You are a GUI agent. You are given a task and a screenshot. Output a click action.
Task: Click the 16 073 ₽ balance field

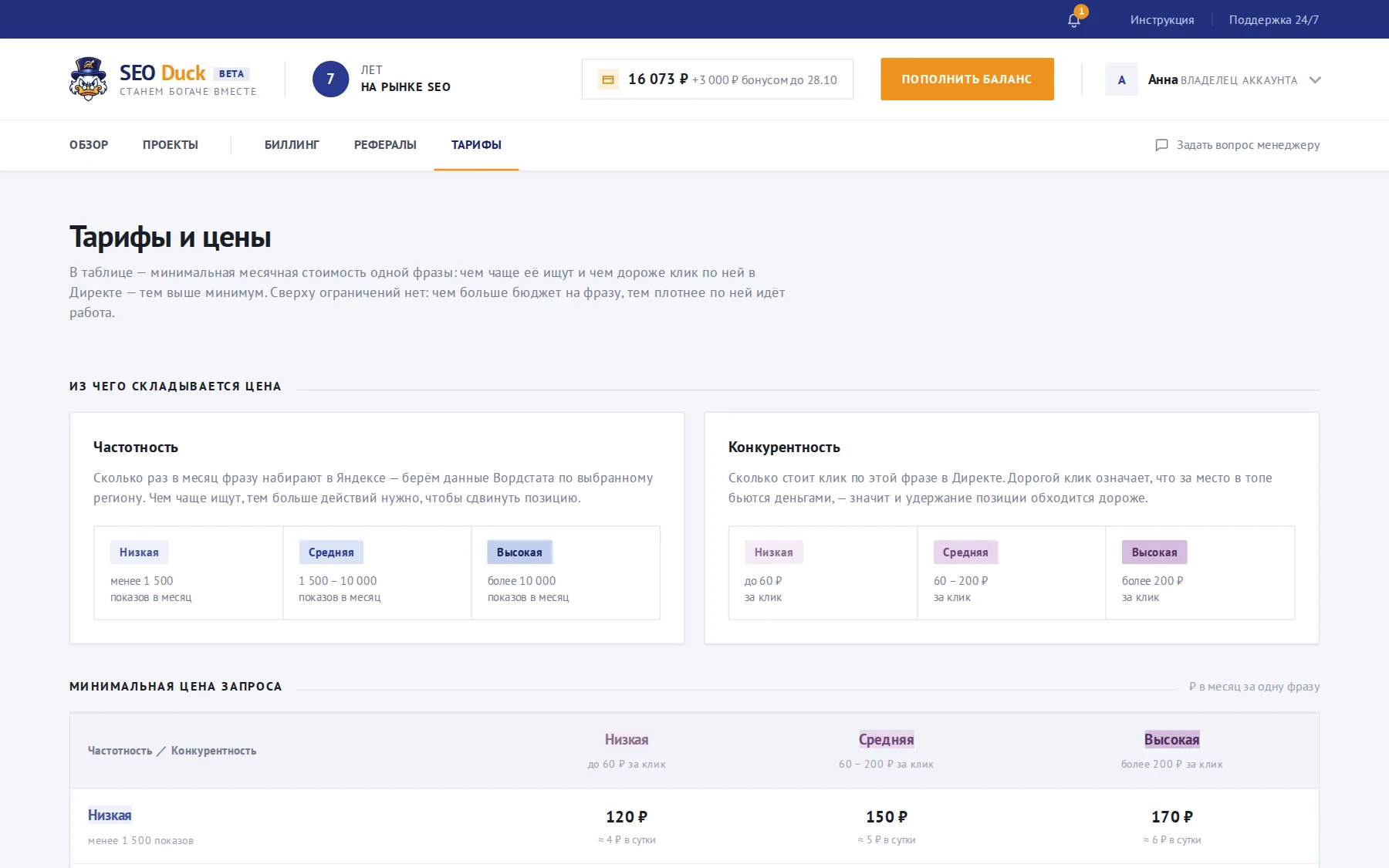click(x=717, y=79)
